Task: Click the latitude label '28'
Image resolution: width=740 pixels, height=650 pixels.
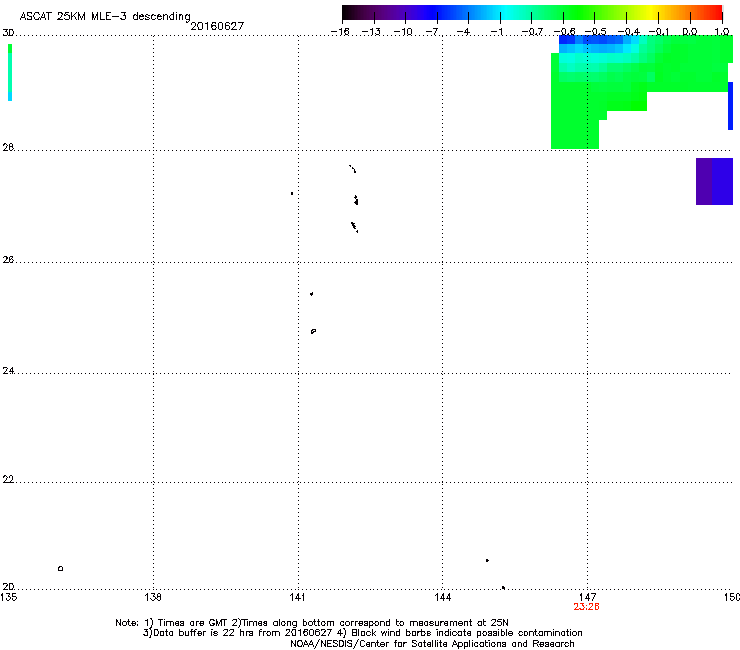Action: pyautogui.click(x=8, y=147)
